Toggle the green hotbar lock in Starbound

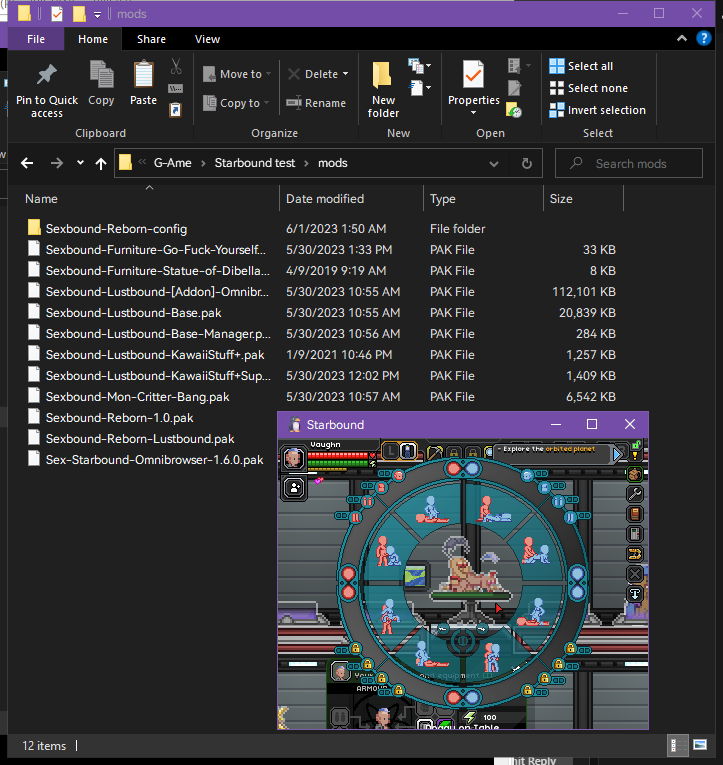(636, 444)
